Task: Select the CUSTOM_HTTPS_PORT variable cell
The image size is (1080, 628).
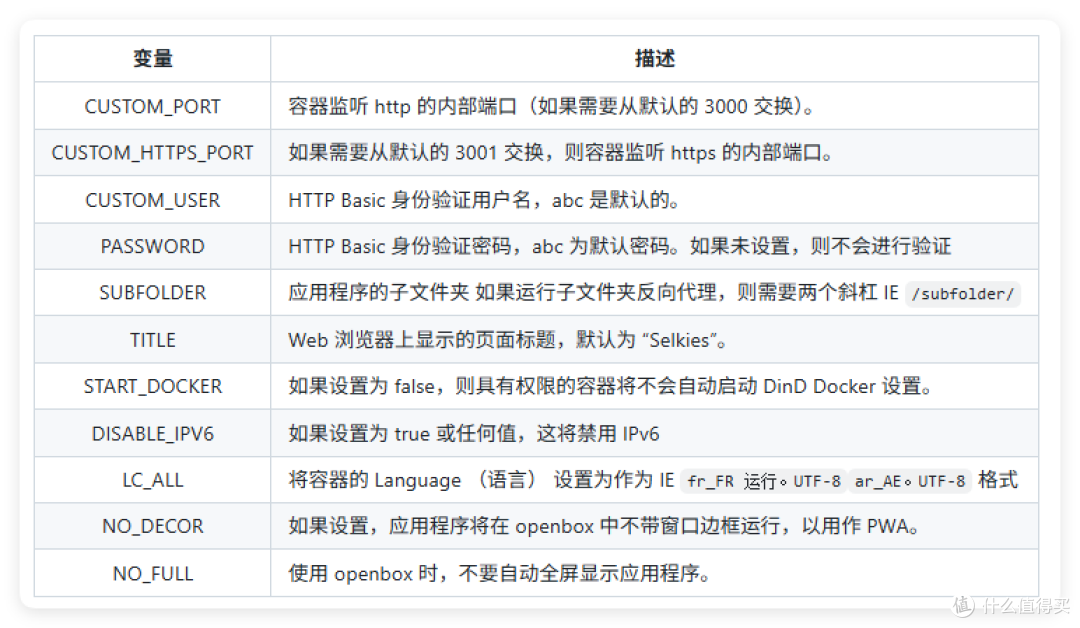Action: [152, 152]
